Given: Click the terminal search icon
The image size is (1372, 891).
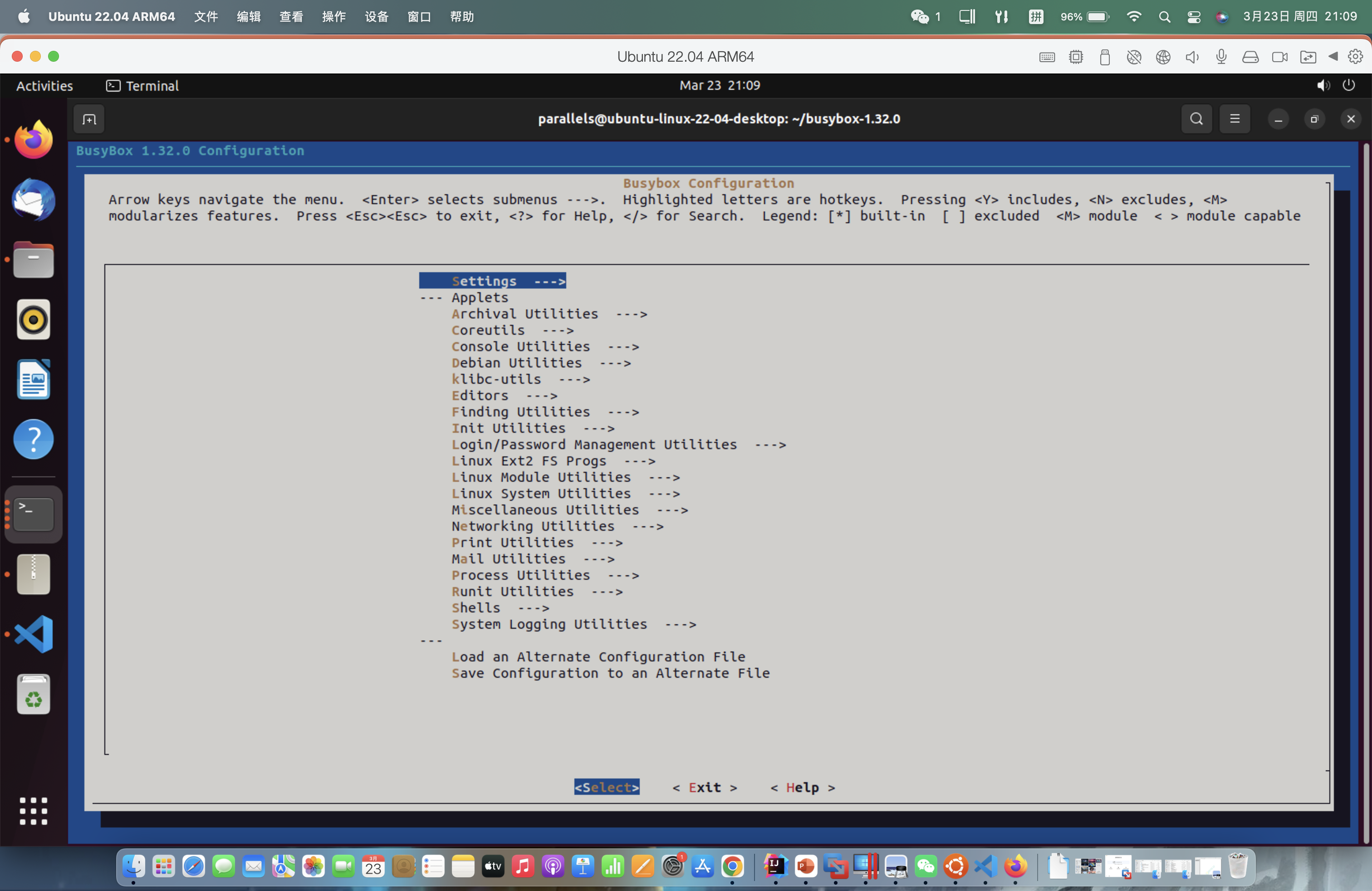Looking at the screenshot, I should point(1197,119).
